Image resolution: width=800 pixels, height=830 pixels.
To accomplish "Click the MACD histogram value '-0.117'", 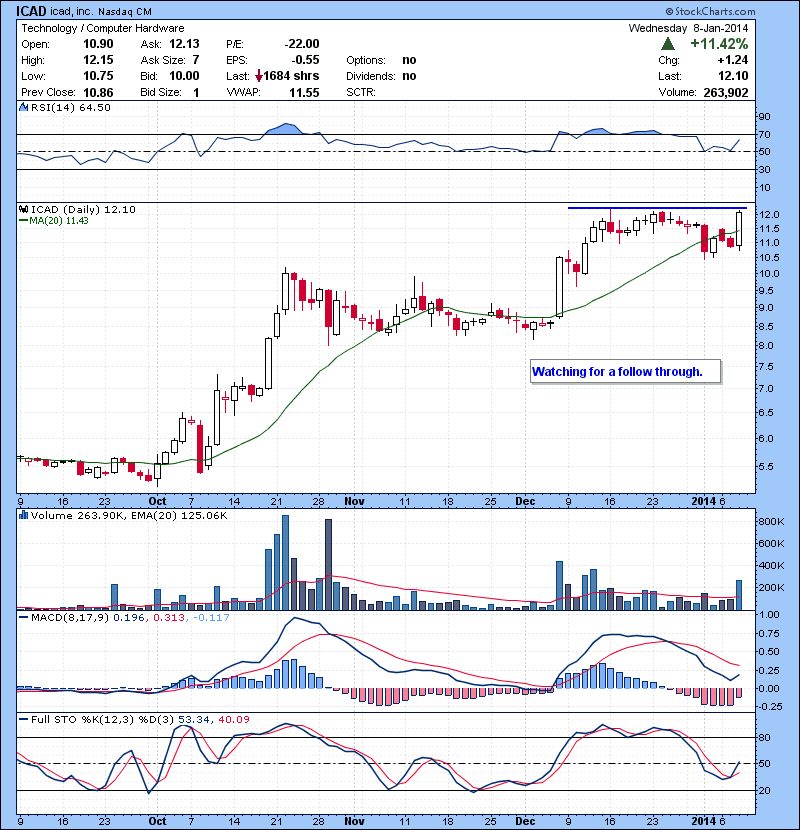I will (211, 617).
